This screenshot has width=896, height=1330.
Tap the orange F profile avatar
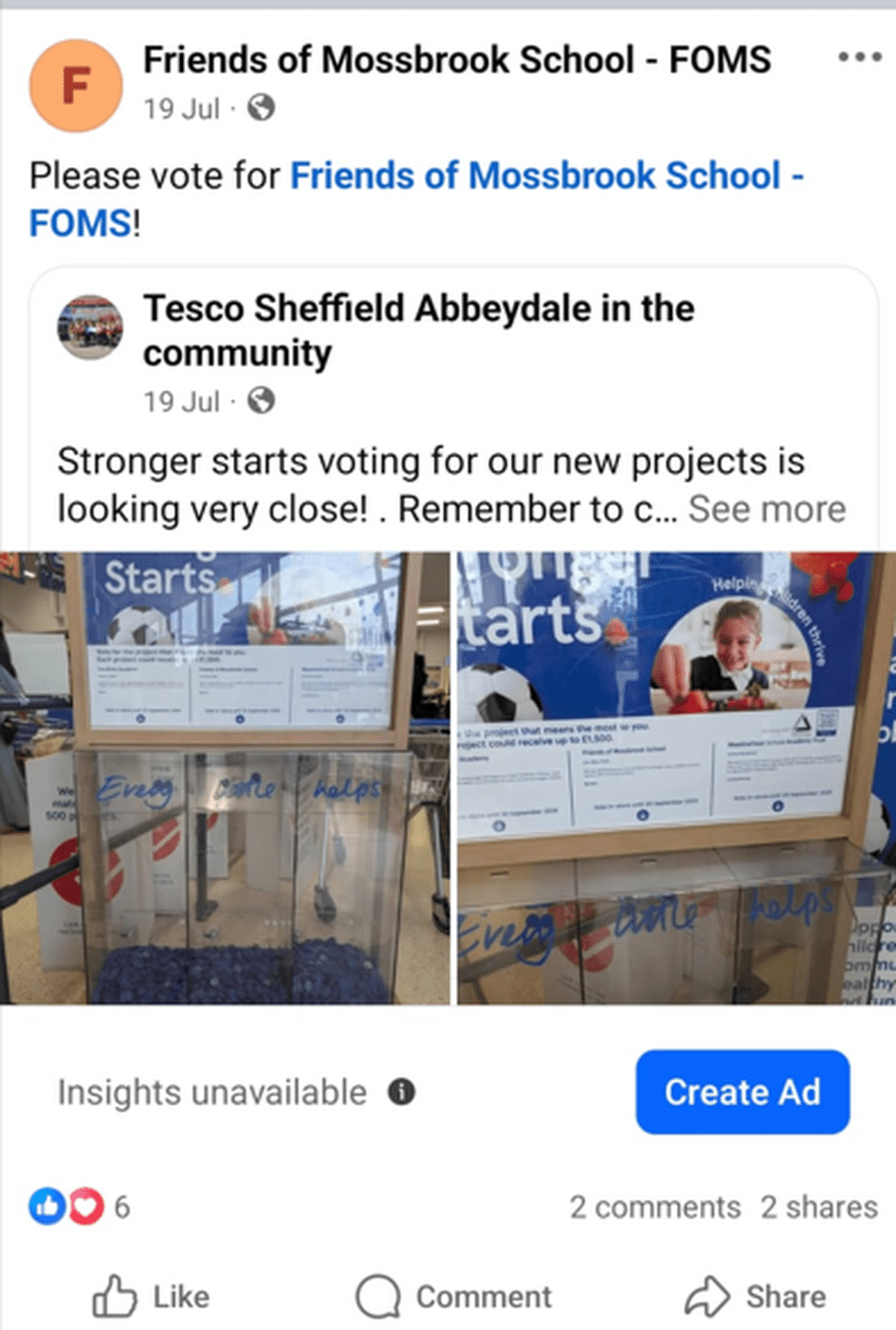tap(77, 86)
